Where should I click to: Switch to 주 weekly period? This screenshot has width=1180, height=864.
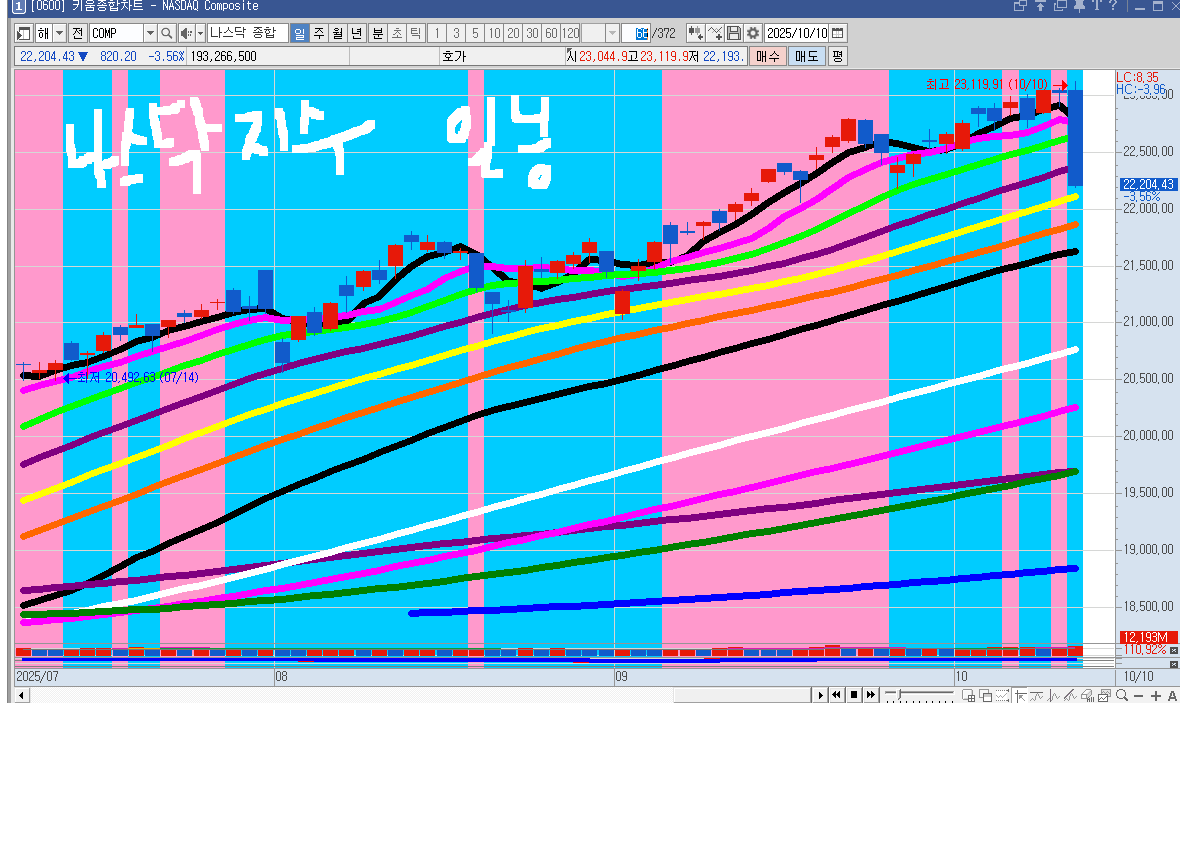tap(318, 33)
